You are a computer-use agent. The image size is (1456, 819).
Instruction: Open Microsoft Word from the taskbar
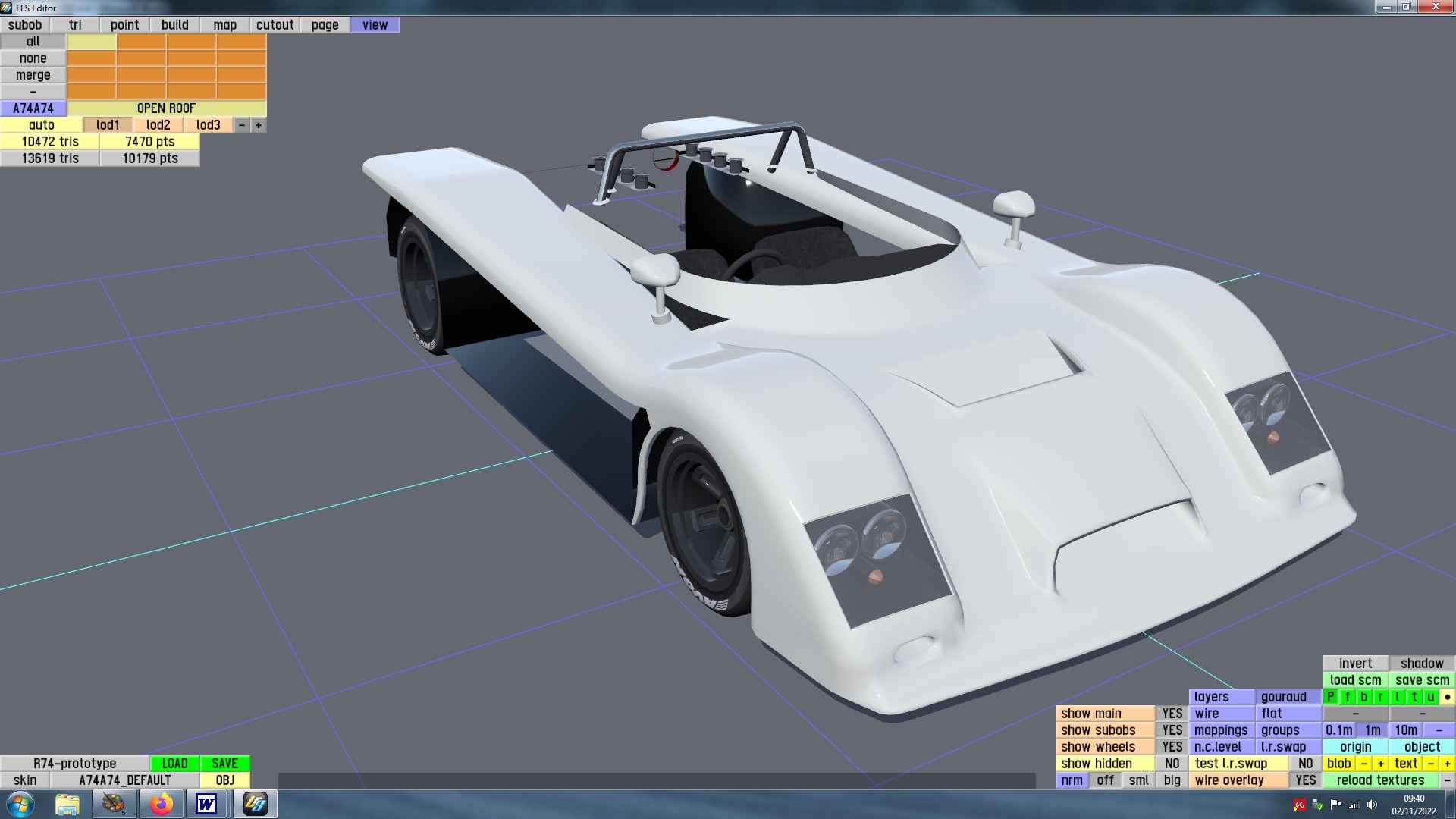click(206, 804)
